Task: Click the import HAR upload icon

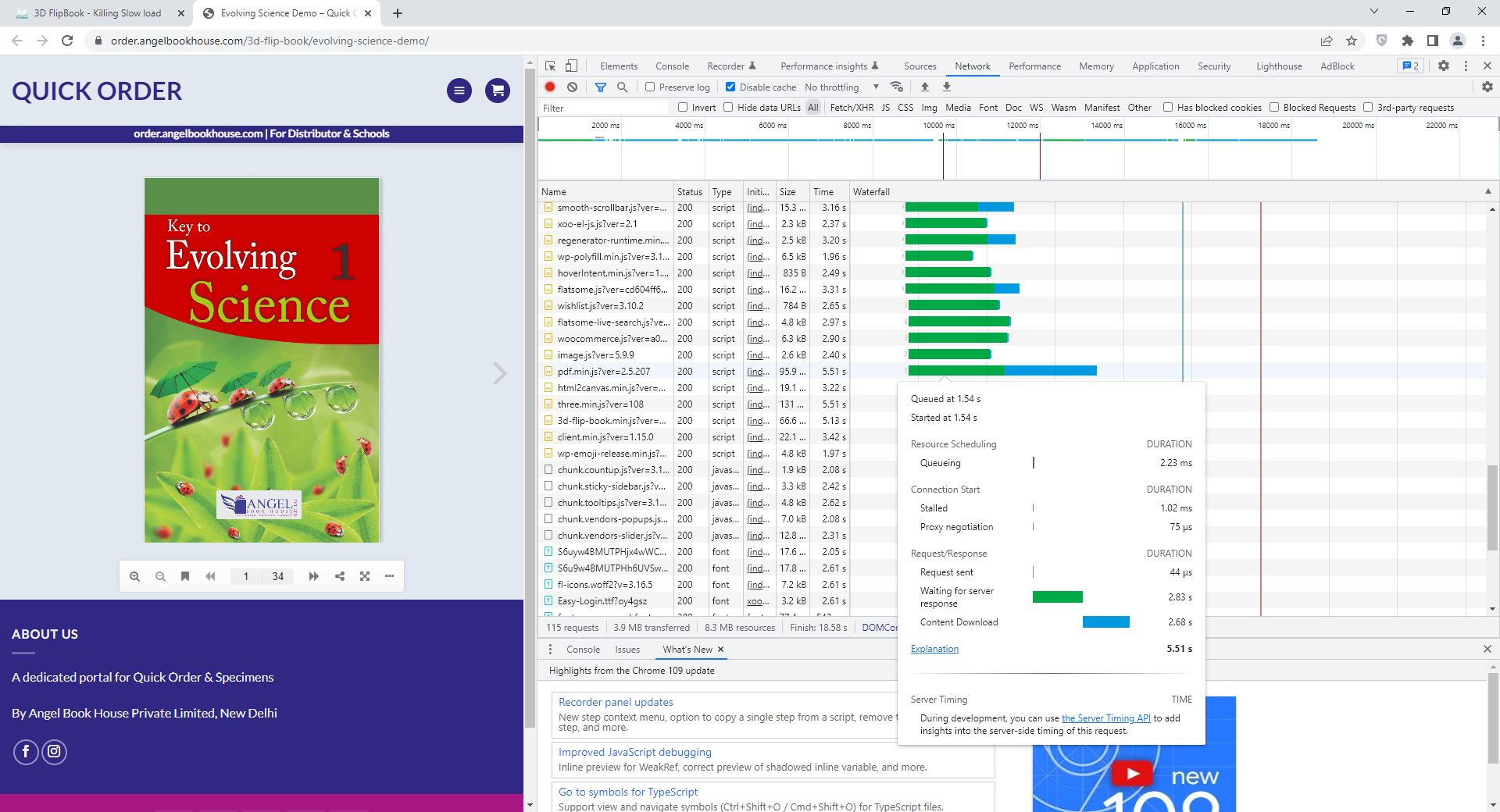Action: click(x=924, y=87)
